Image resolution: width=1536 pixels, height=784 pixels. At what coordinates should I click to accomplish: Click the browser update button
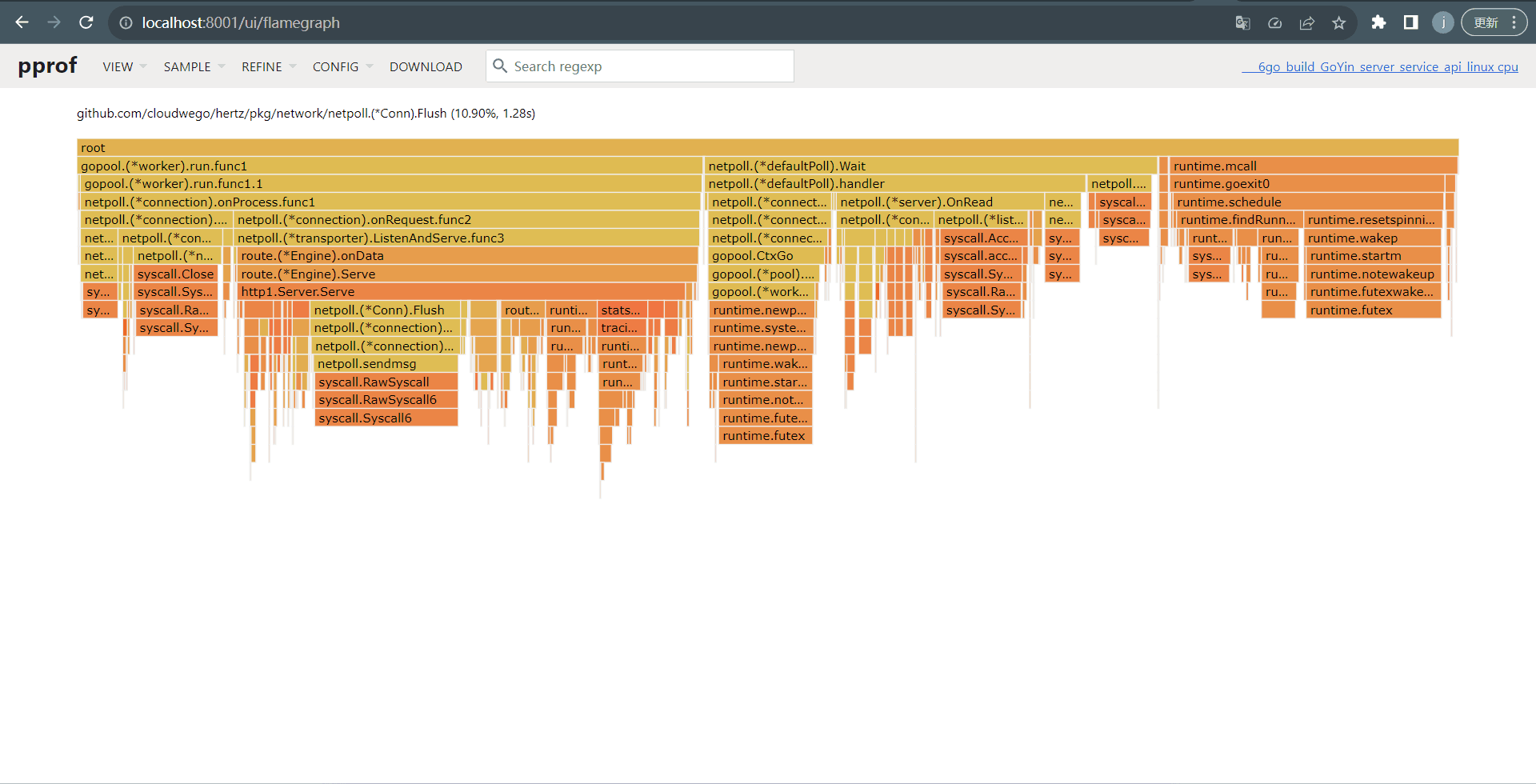coord(1494,22)
